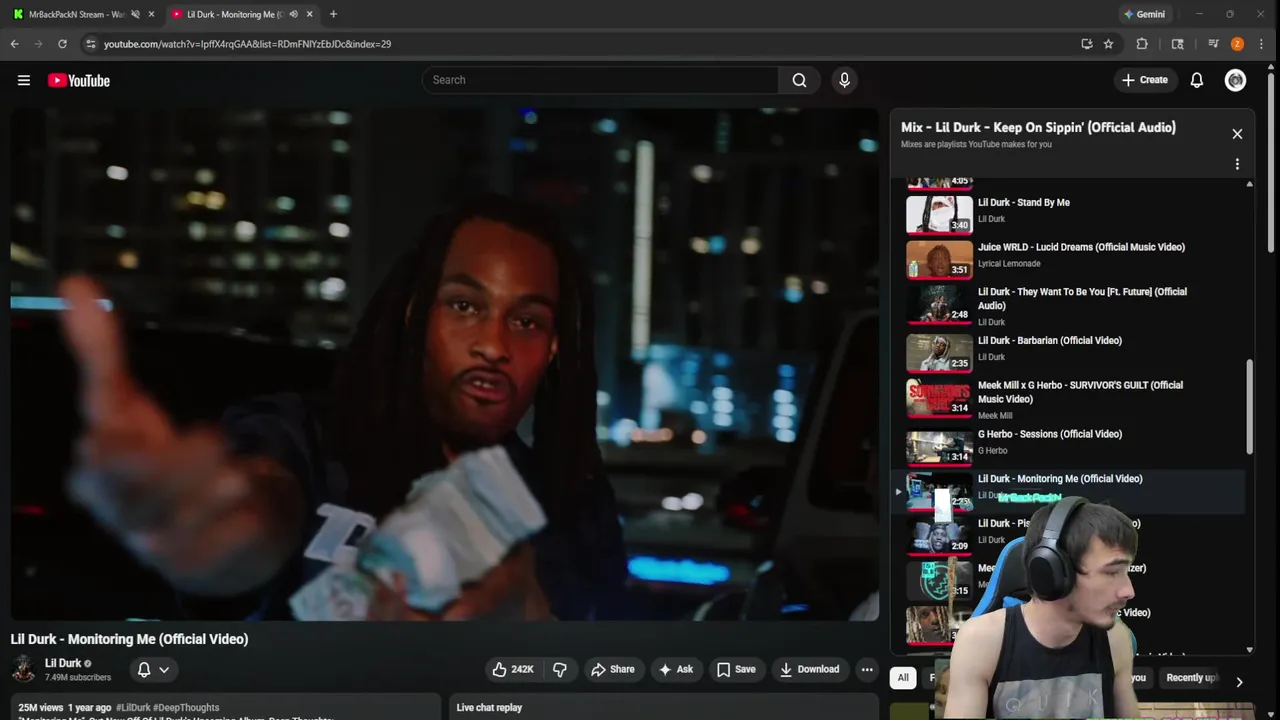Open Lil Durk channel name link
1280x720 pixels.
63,663
